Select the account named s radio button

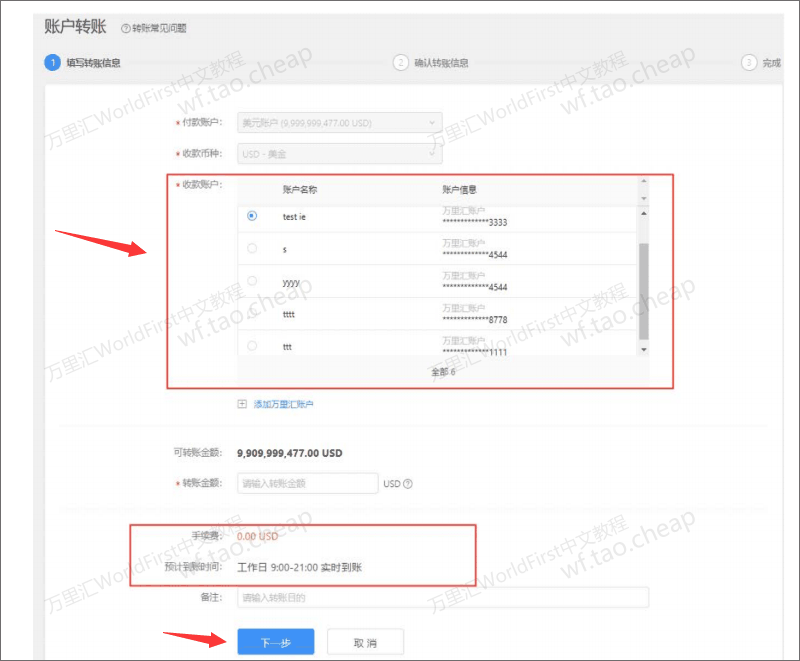click(x=252, y=248)
